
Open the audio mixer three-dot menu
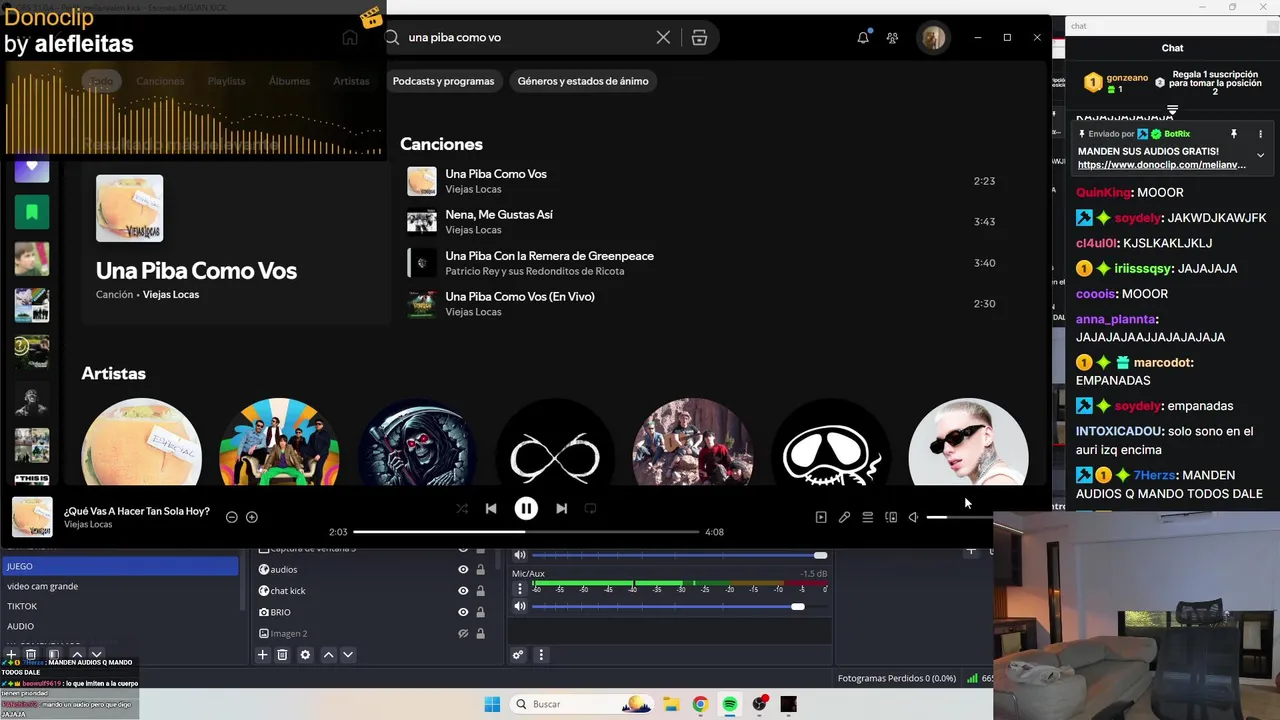541,655
